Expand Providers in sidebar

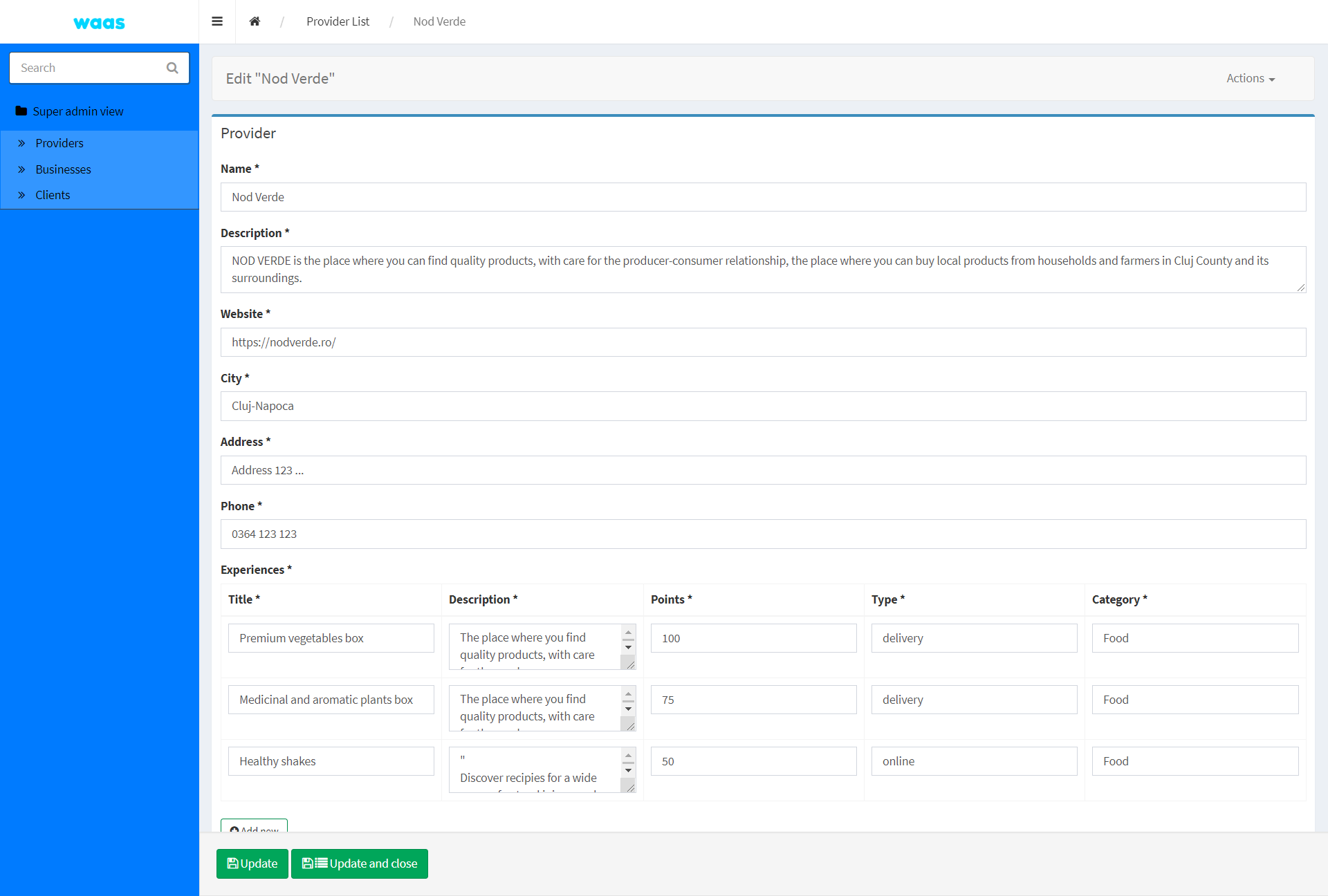[x=59, y=143]
